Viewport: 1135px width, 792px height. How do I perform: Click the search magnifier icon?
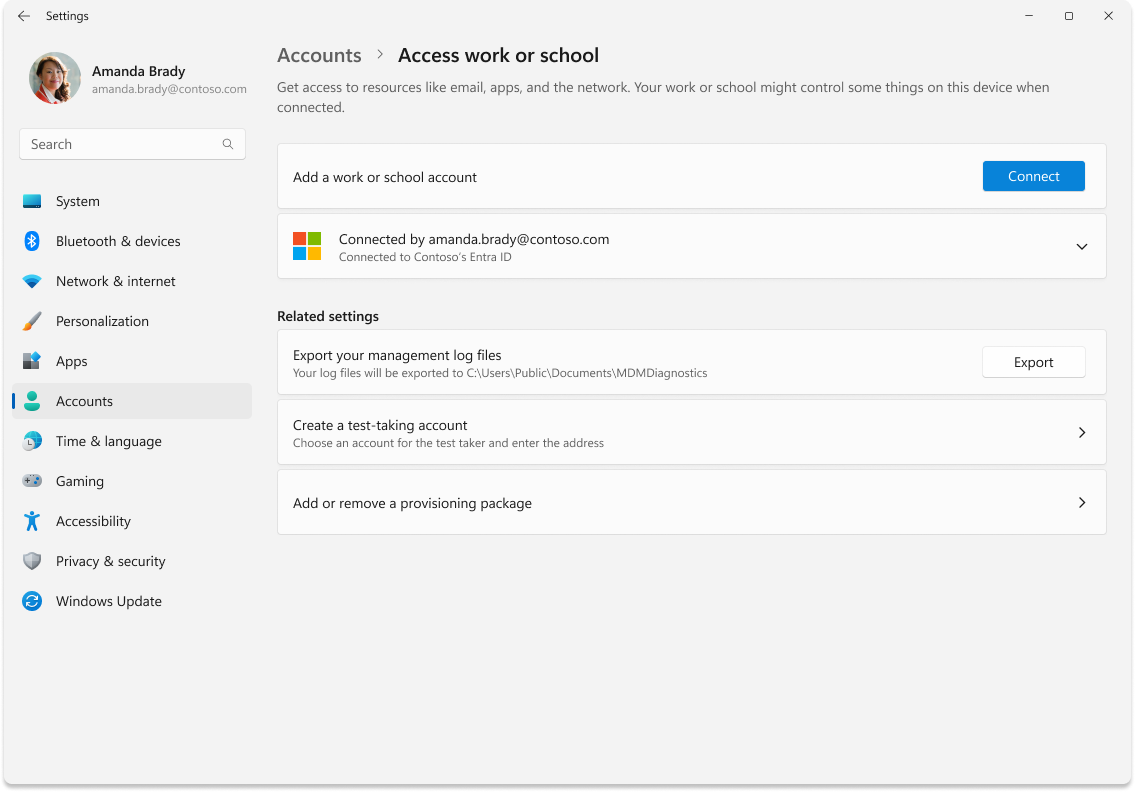point(229,143)
